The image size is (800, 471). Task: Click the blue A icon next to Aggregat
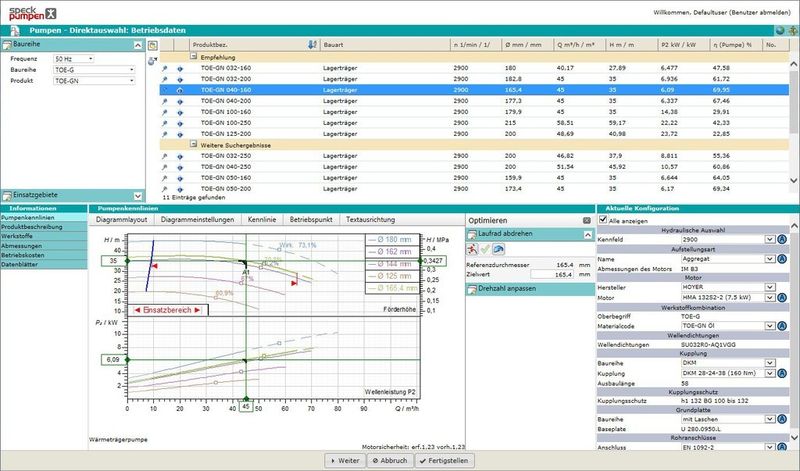tap(782, 259)
